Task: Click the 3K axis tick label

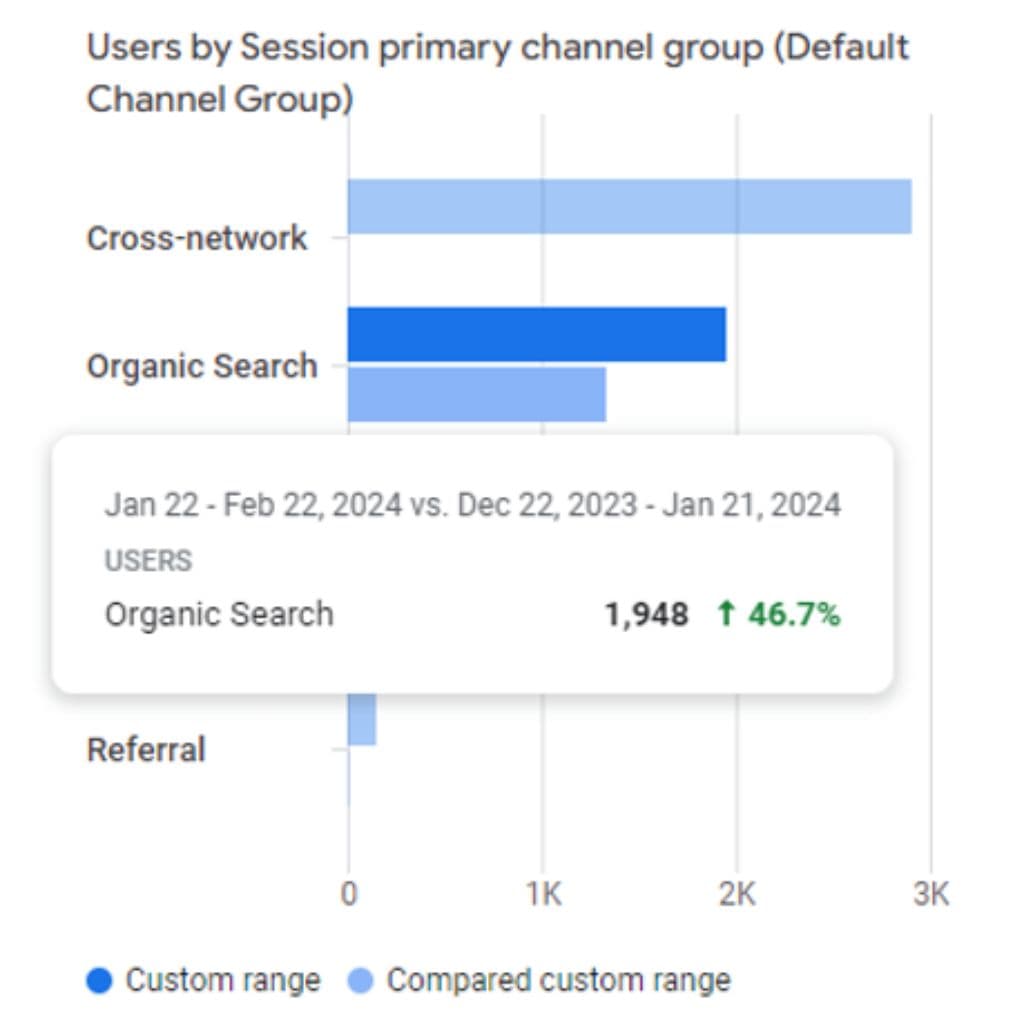Action: click(931, 893)
